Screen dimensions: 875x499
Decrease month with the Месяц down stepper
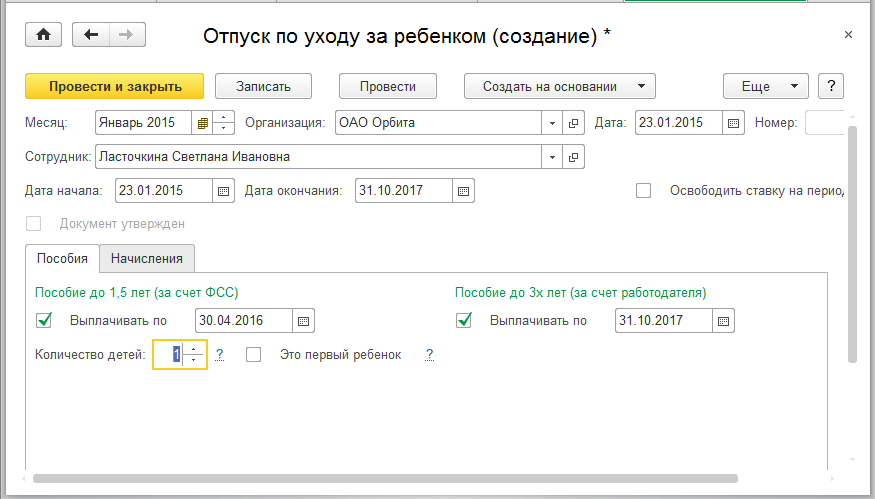224,128
